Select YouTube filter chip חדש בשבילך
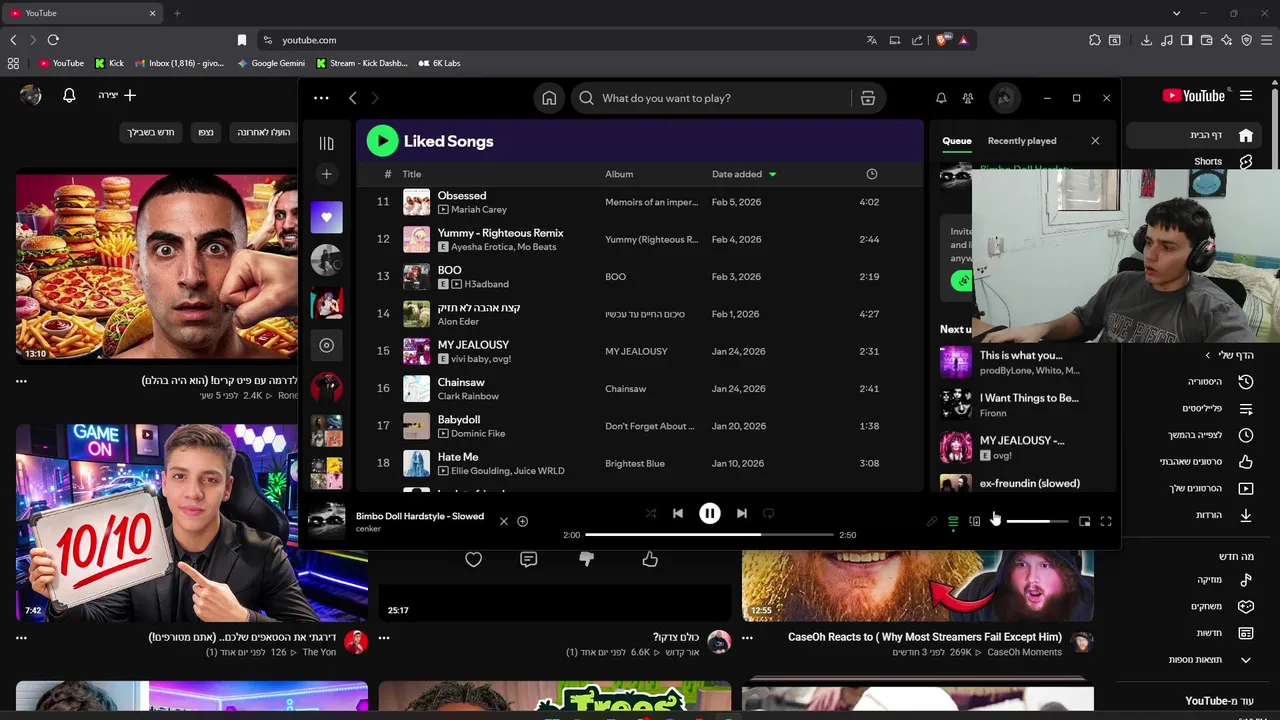Viewport: 1280px width, 720px height. pos(150,132)
